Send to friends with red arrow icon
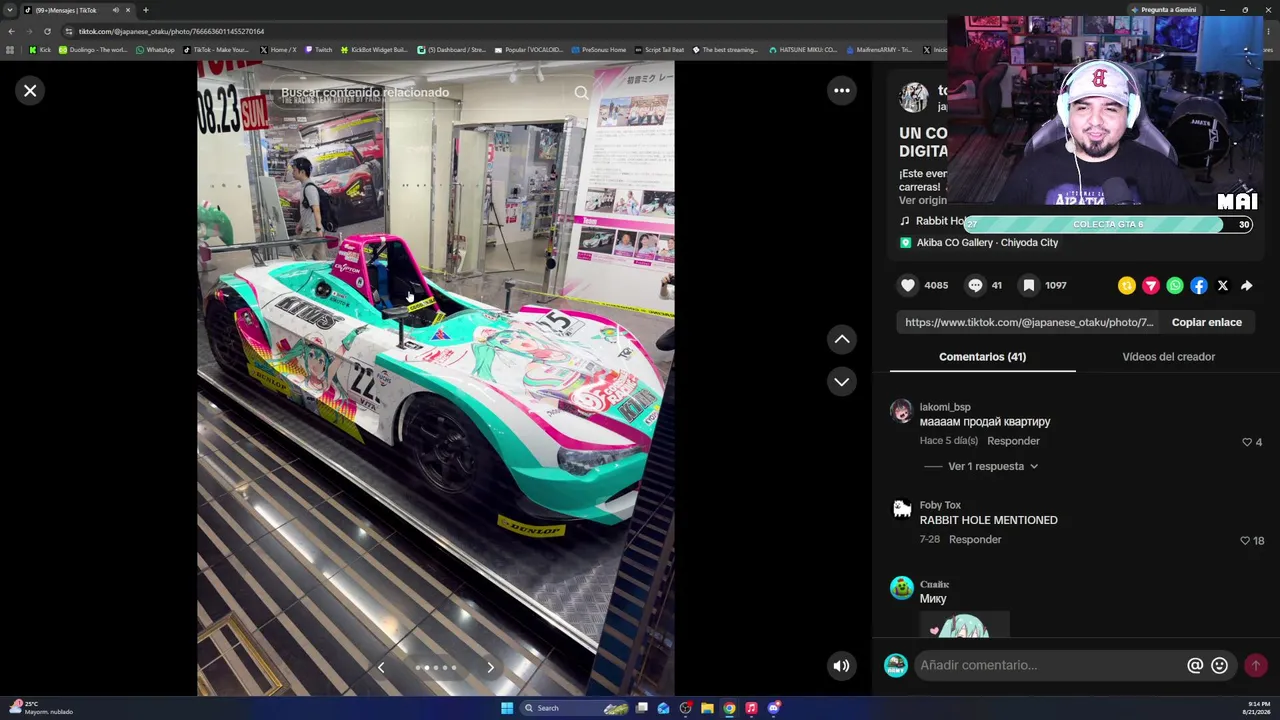This screenshot has height=720, width=1280. pyautogui.click(x=1151, y=286)
